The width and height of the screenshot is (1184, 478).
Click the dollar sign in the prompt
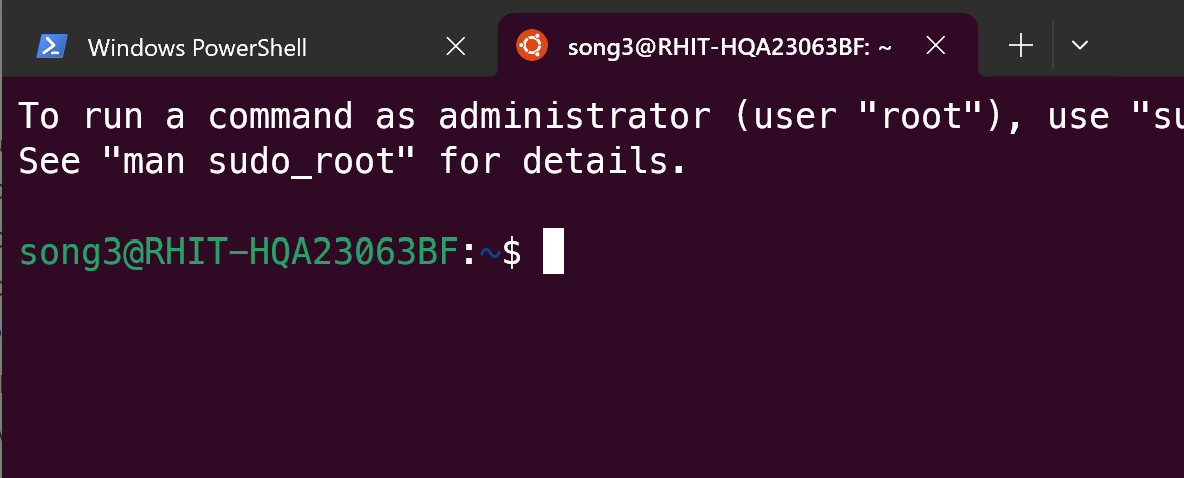point(511,253)
